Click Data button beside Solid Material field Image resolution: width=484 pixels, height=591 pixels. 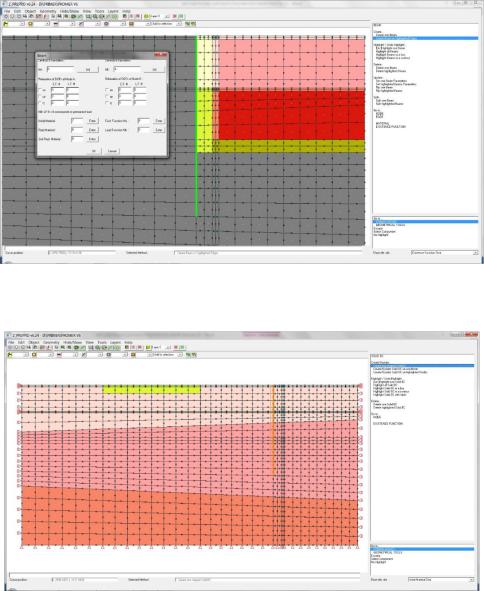pyautogui.click(x=92, y=121)
